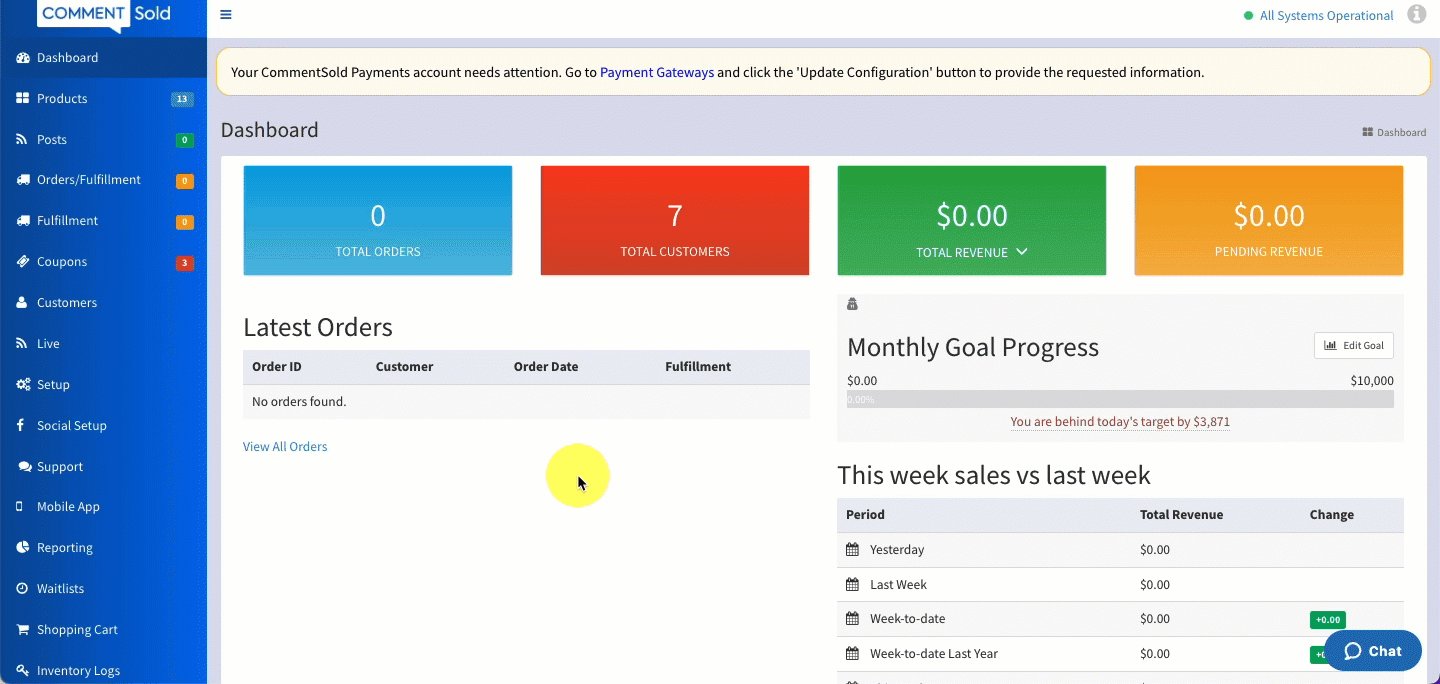
Task: Click the Shopping Cart icon in sidebar
Action: tap(22, 630)
